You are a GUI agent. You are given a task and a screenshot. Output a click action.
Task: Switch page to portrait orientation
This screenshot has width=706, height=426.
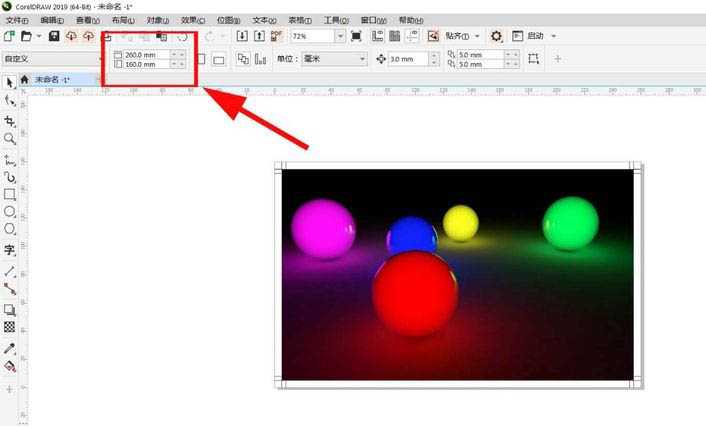point(201,59)
